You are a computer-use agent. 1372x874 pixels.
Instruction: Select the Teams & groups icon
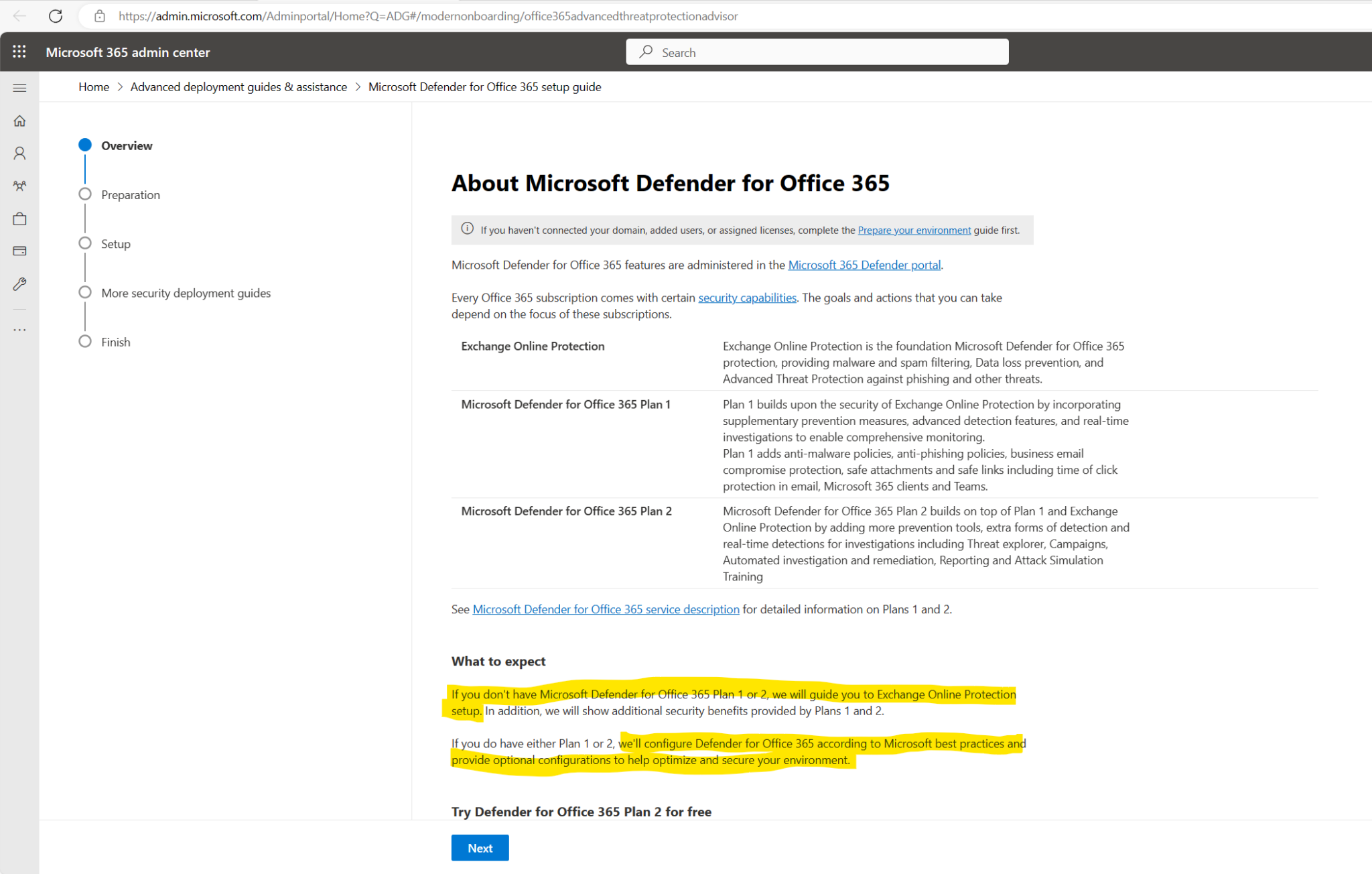(x=19, y=186)
